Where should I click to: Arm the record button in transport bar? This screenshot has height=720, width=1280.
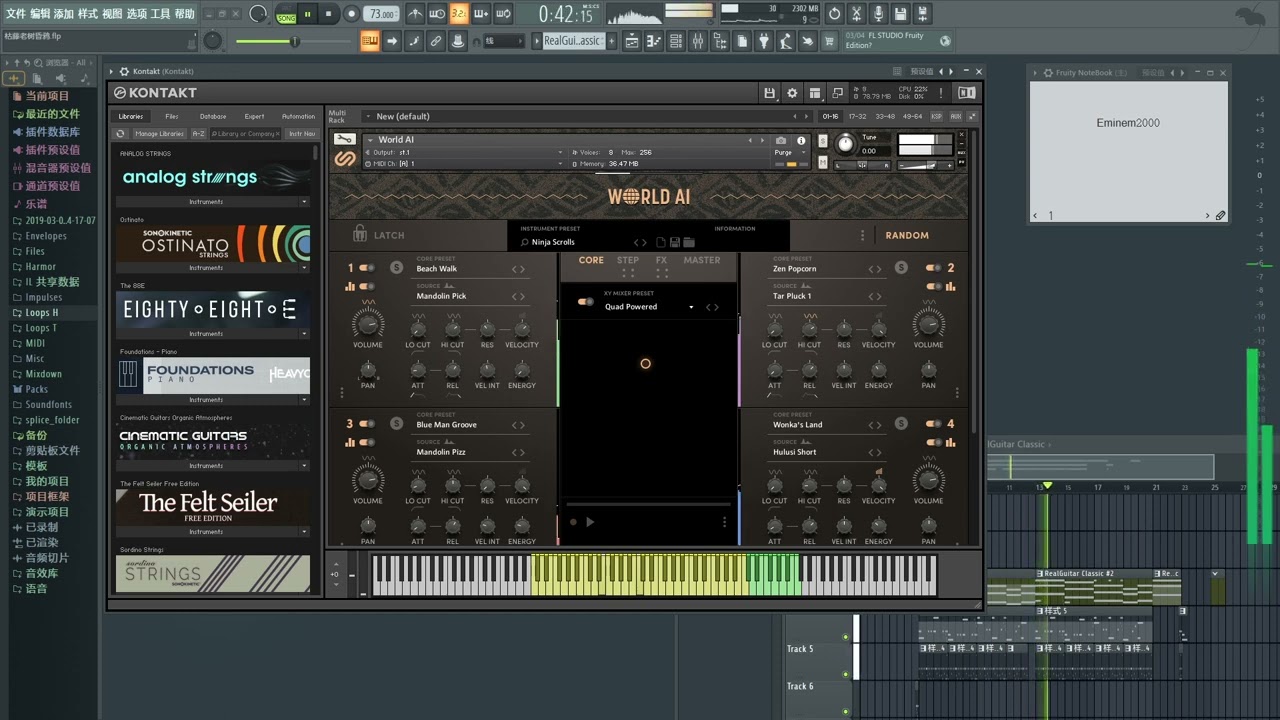(351, 14)
